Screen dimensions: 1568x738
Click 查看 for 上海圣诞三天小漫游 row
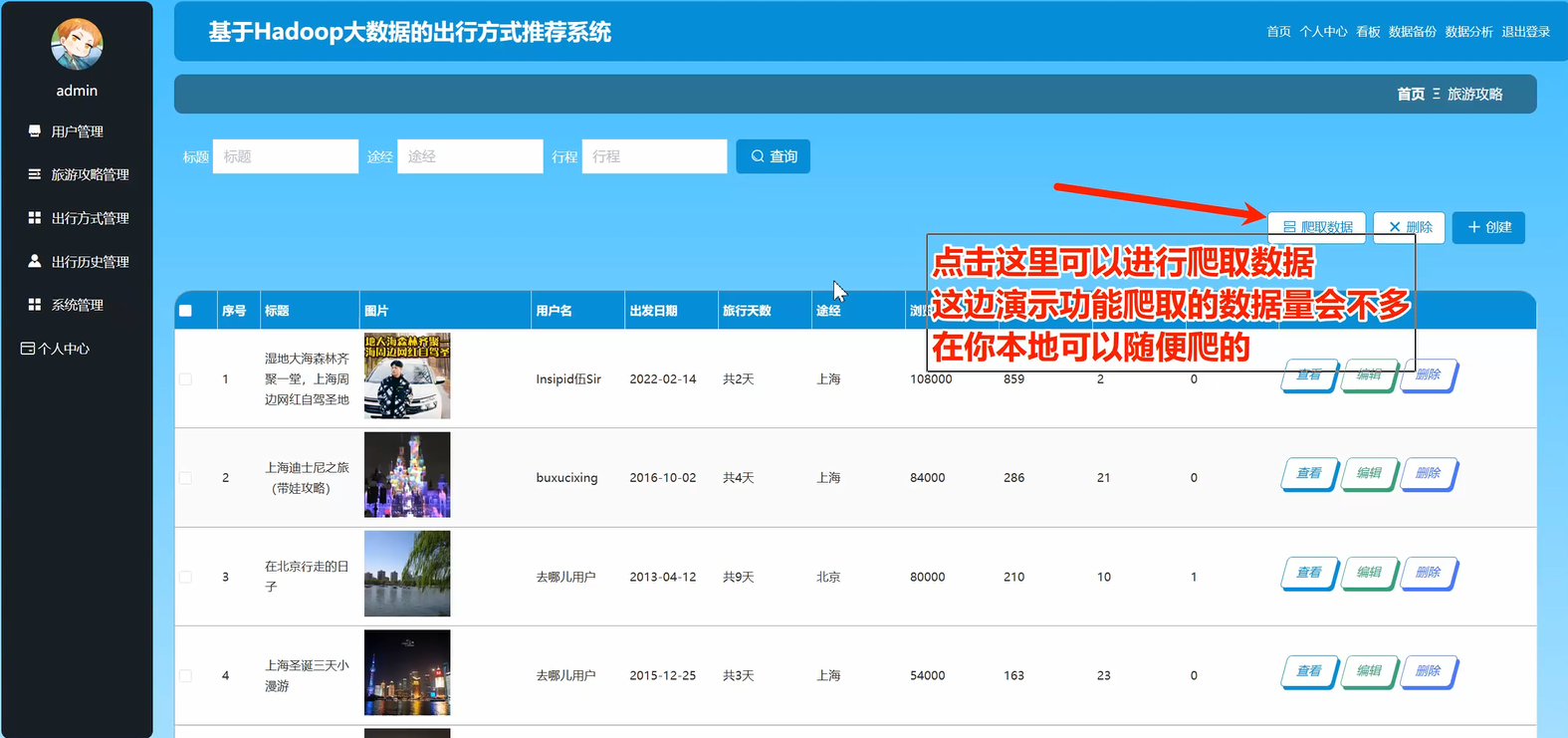tap(1309, 671)
